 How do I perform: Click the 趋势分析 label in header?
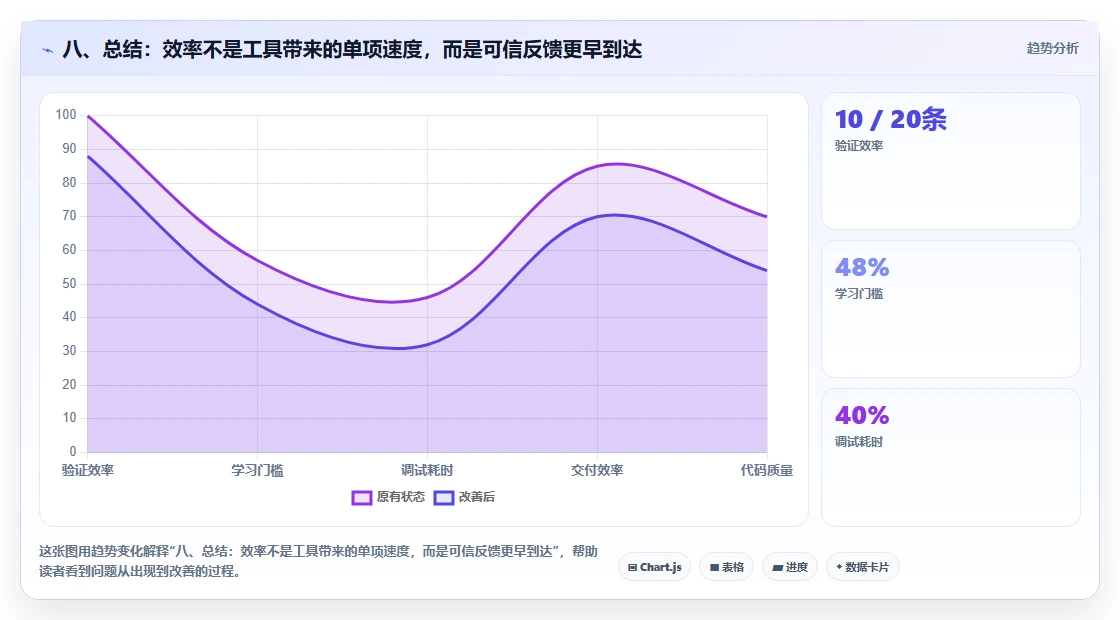tap(1052, 49)
